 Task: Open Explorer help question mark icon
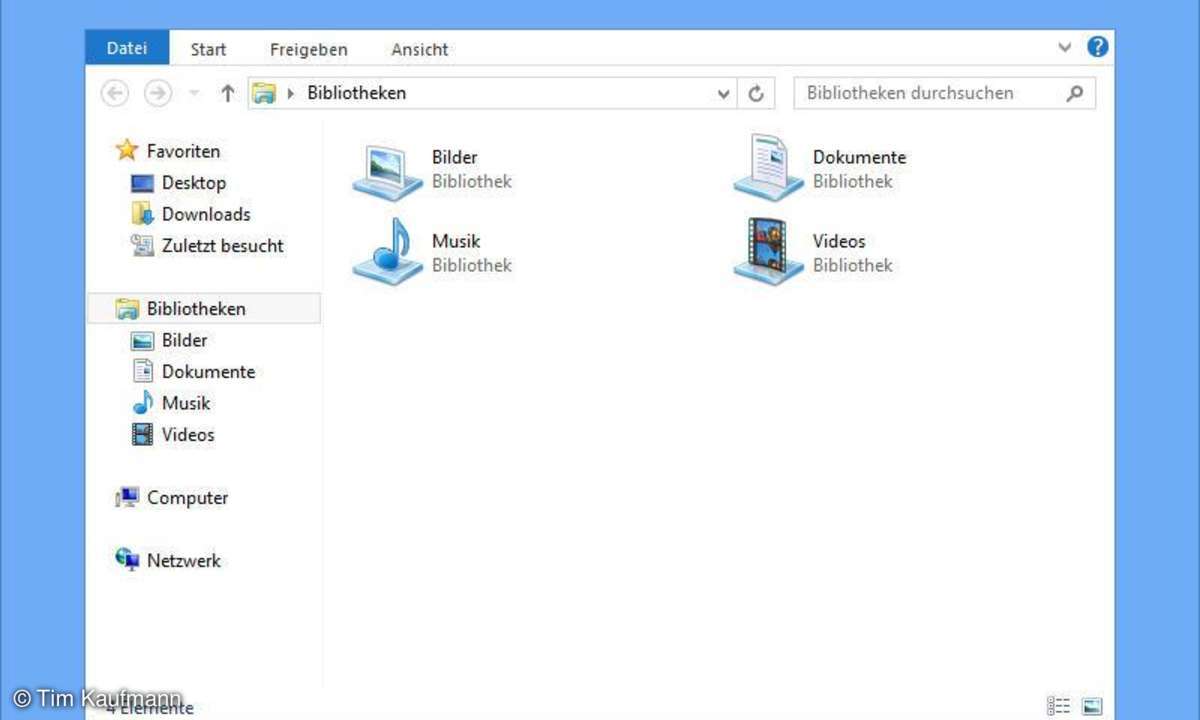point(1097,46)
